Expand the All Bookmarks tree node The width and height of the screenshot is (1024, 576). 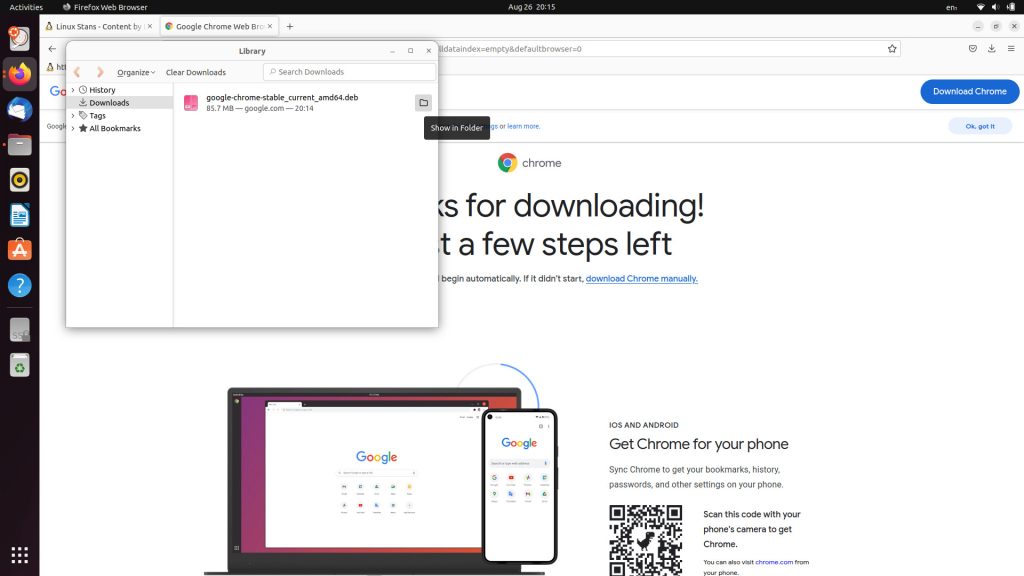tap(73, 129)
